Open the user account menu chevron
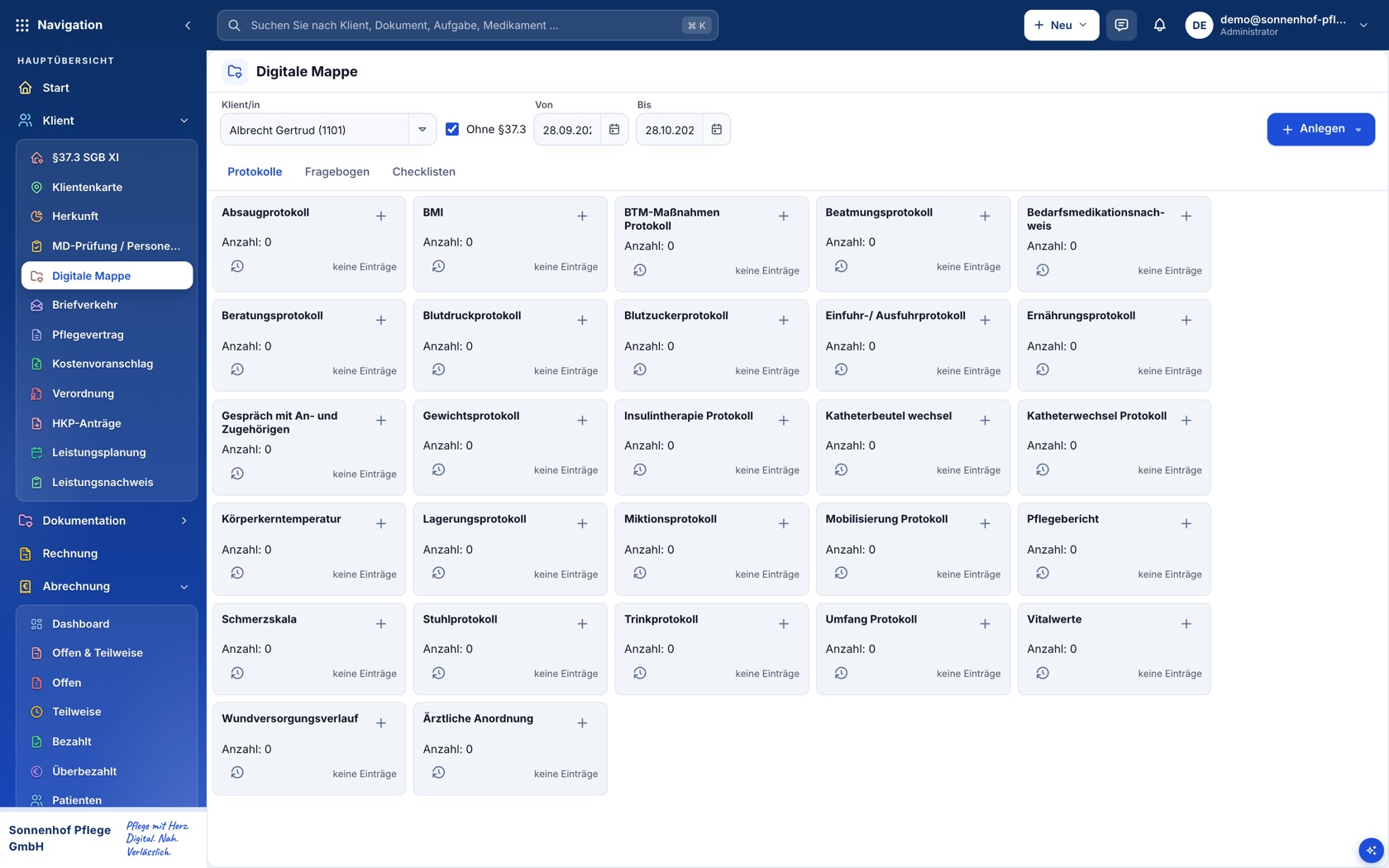 pyautogui.click(x=1363, y=26)
